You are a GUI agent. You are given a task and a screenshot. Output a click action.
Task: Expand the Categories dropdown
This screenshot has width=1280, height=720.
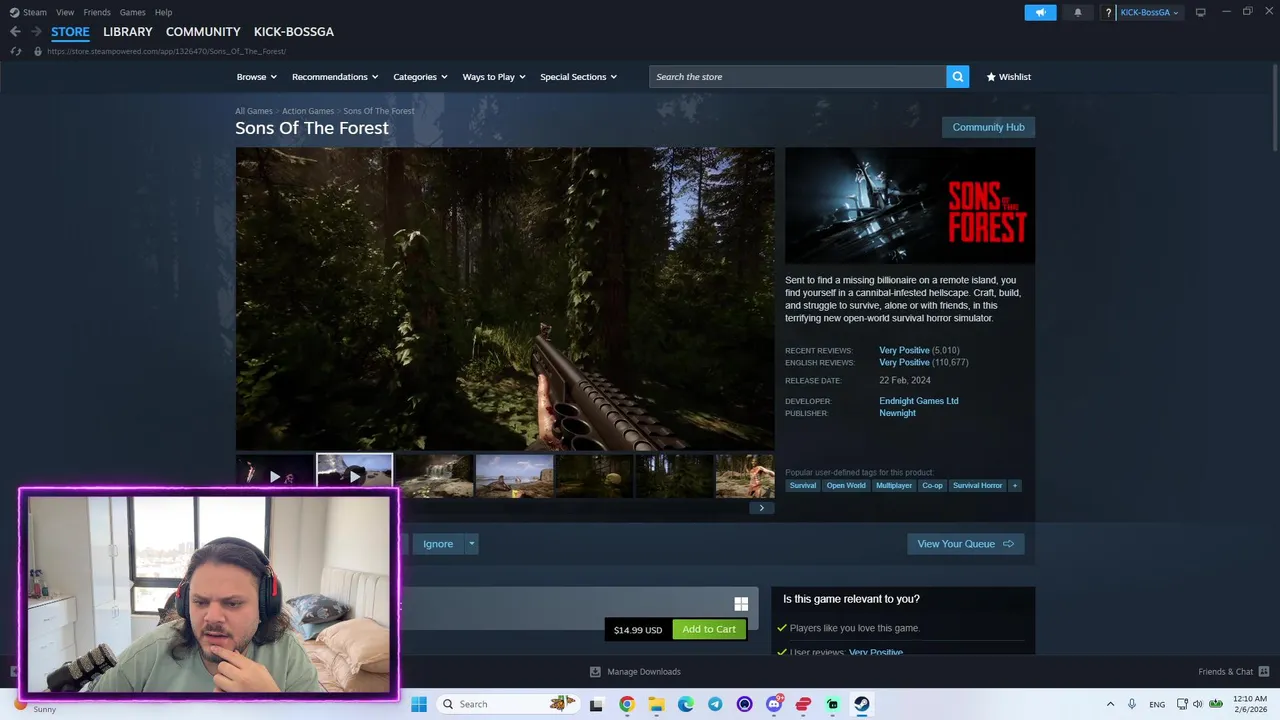click(420, 77)
